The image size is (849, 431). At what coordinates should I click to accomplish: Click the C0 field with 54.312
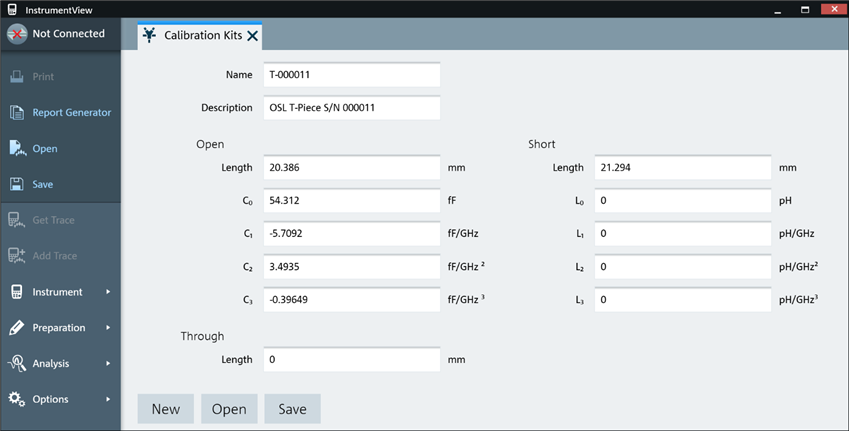pos(352,201)
